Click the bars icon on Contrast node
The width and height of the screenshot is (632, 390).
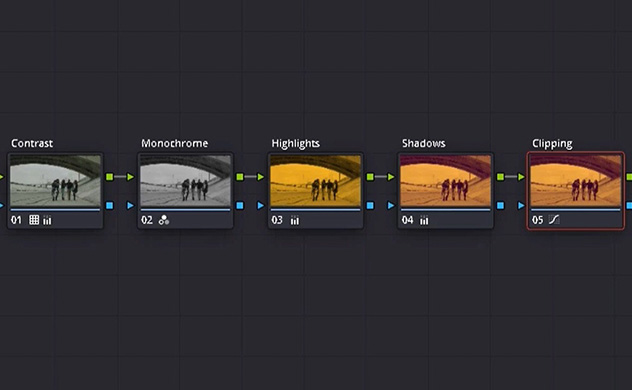[47, 220]
